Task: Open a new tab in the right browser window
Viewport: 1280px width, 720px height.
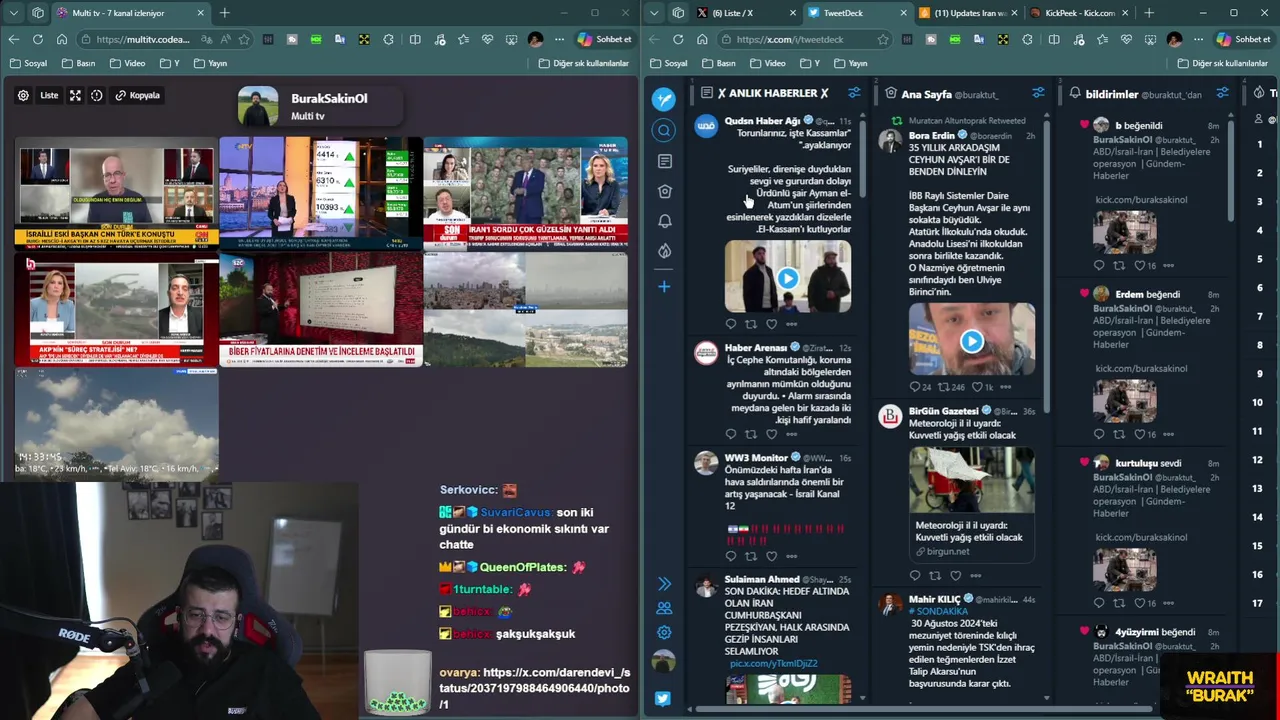Action: click(1148, 13)
